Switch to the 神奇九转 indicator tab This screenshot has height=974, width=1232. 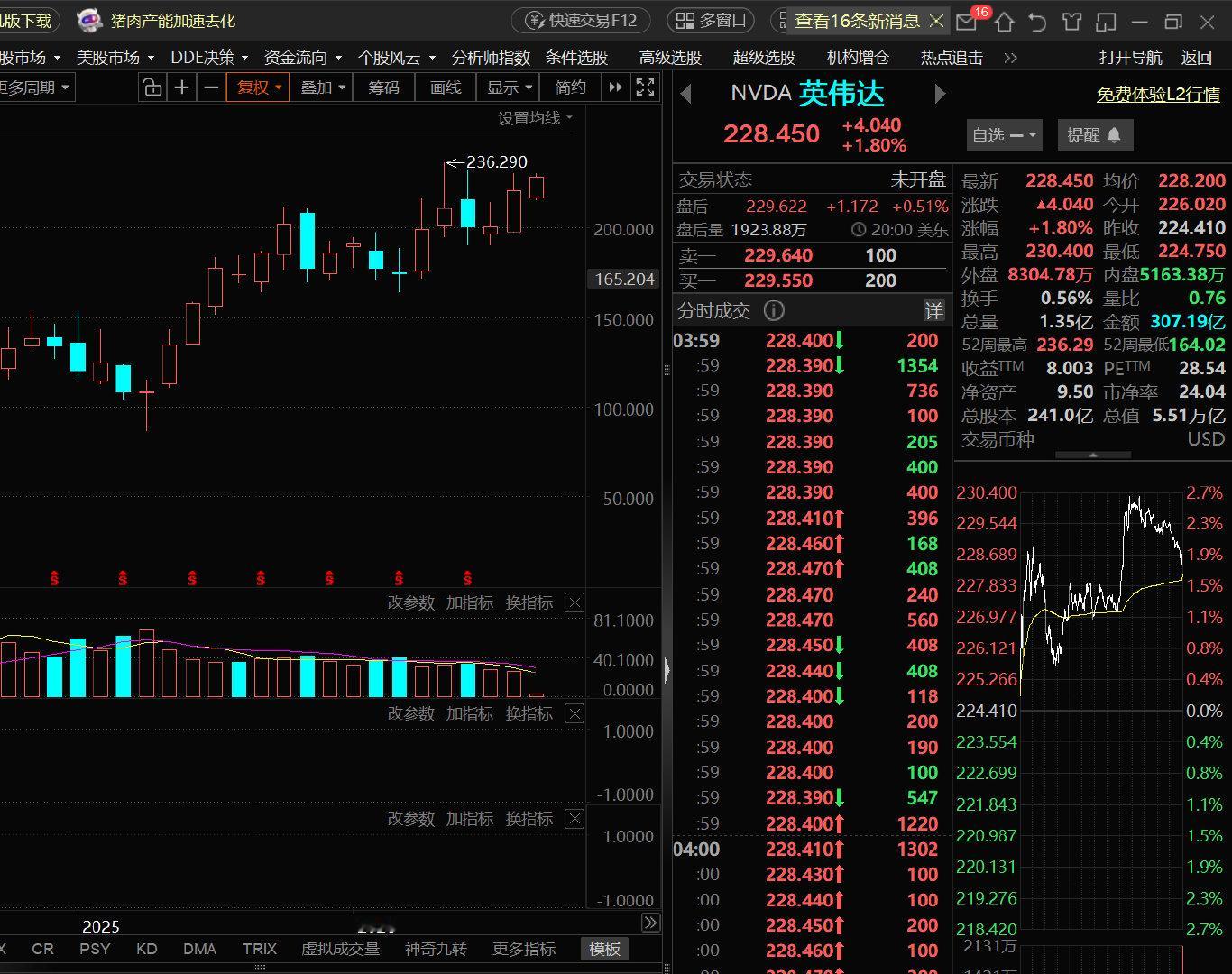coord(436,949)
